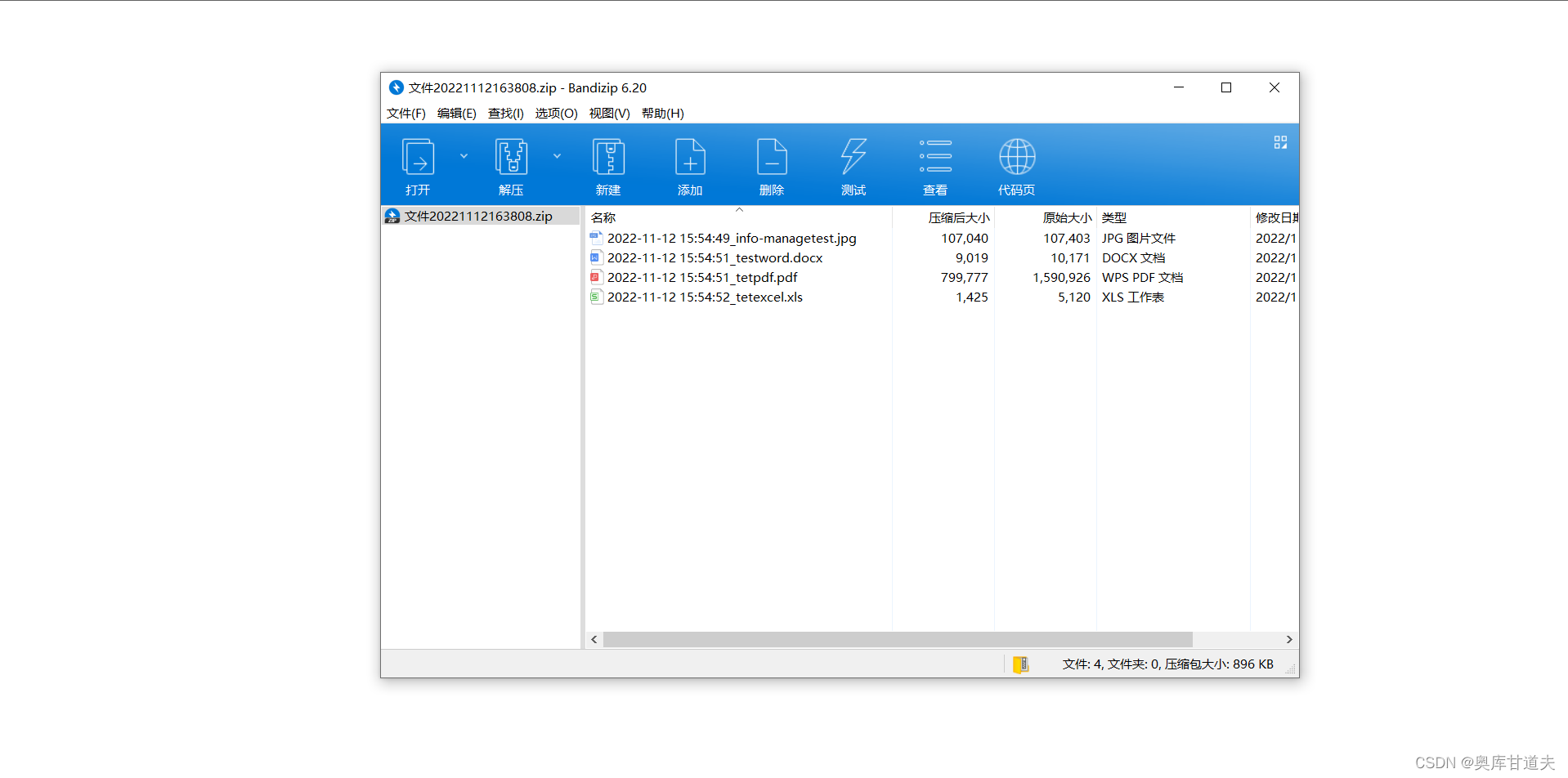Click the JPG file icon of info-managetest.jpg
This screenshot has height=778, width=1568.
pyautogui.click(x=596, y=238)
